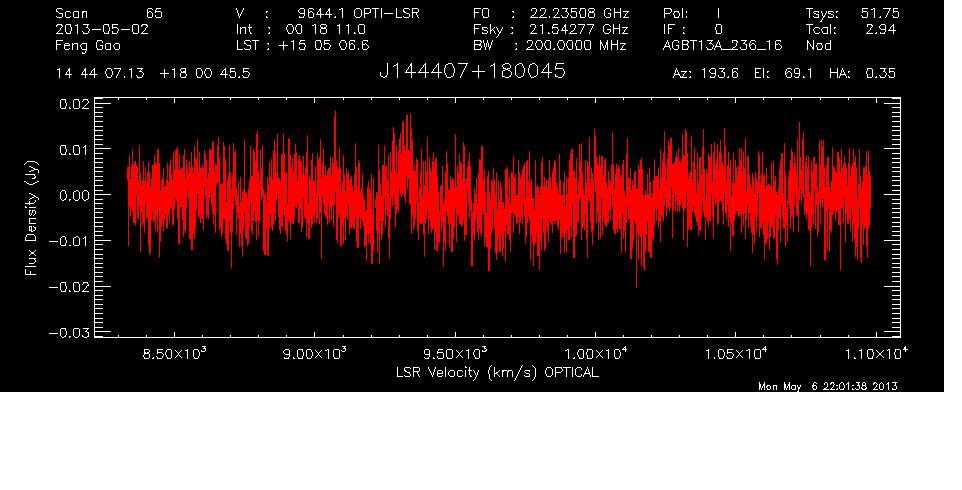
Task: Select the Pol value I
Action: [x=718, y=13]
